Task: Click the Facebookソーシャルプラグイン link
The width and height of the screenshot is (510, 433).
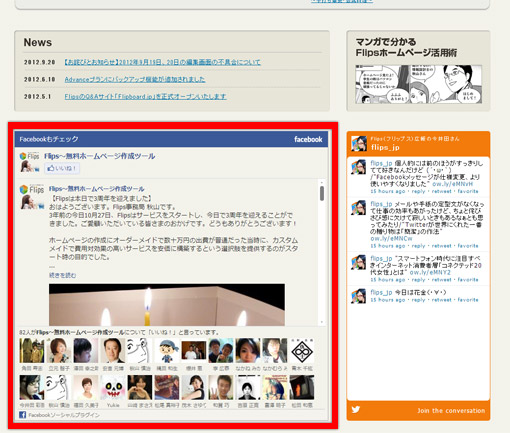Action: pos(64,415)
